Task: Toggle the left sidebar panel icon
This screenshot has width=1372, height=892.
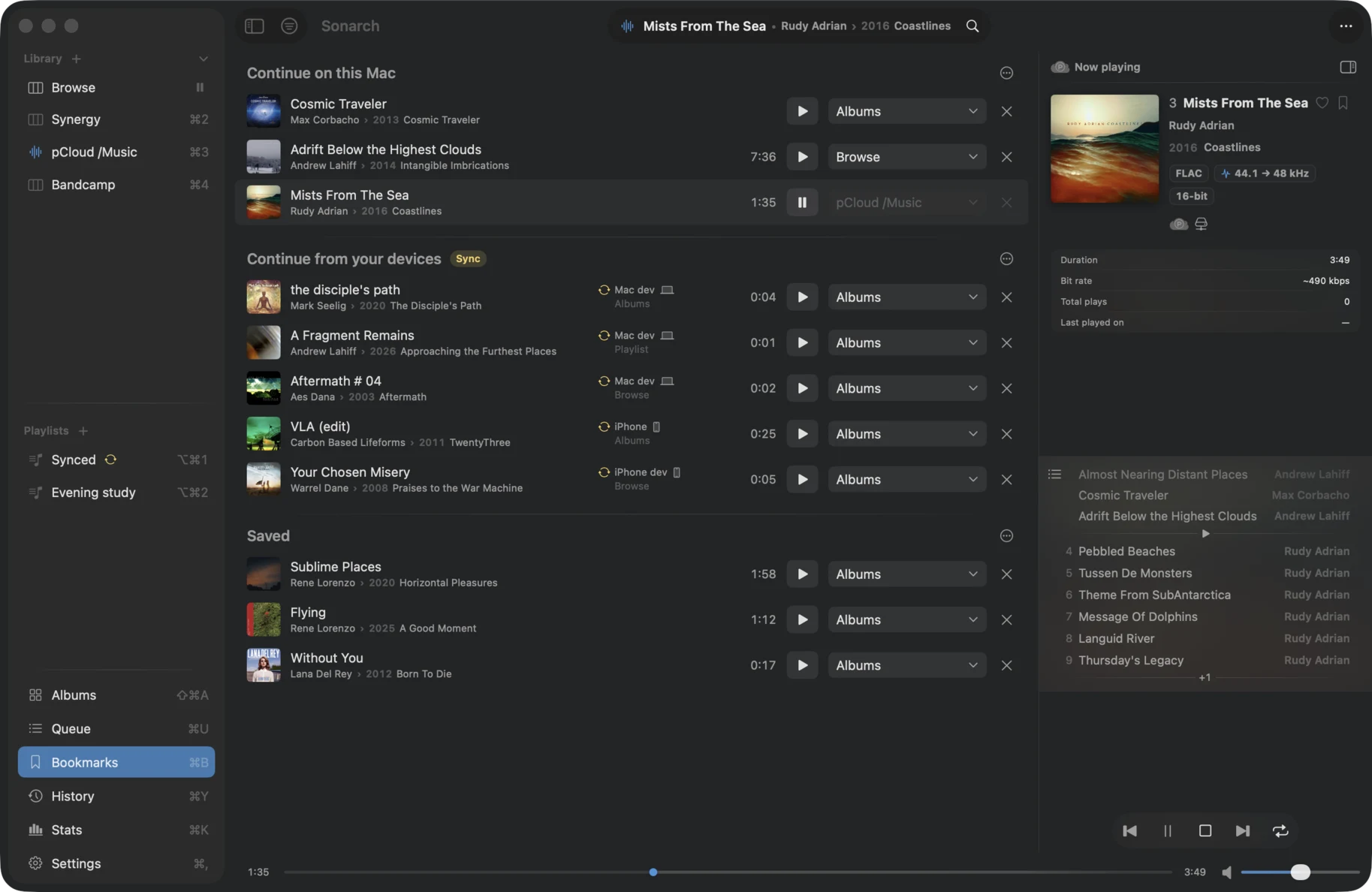Action: click(255, 26)
